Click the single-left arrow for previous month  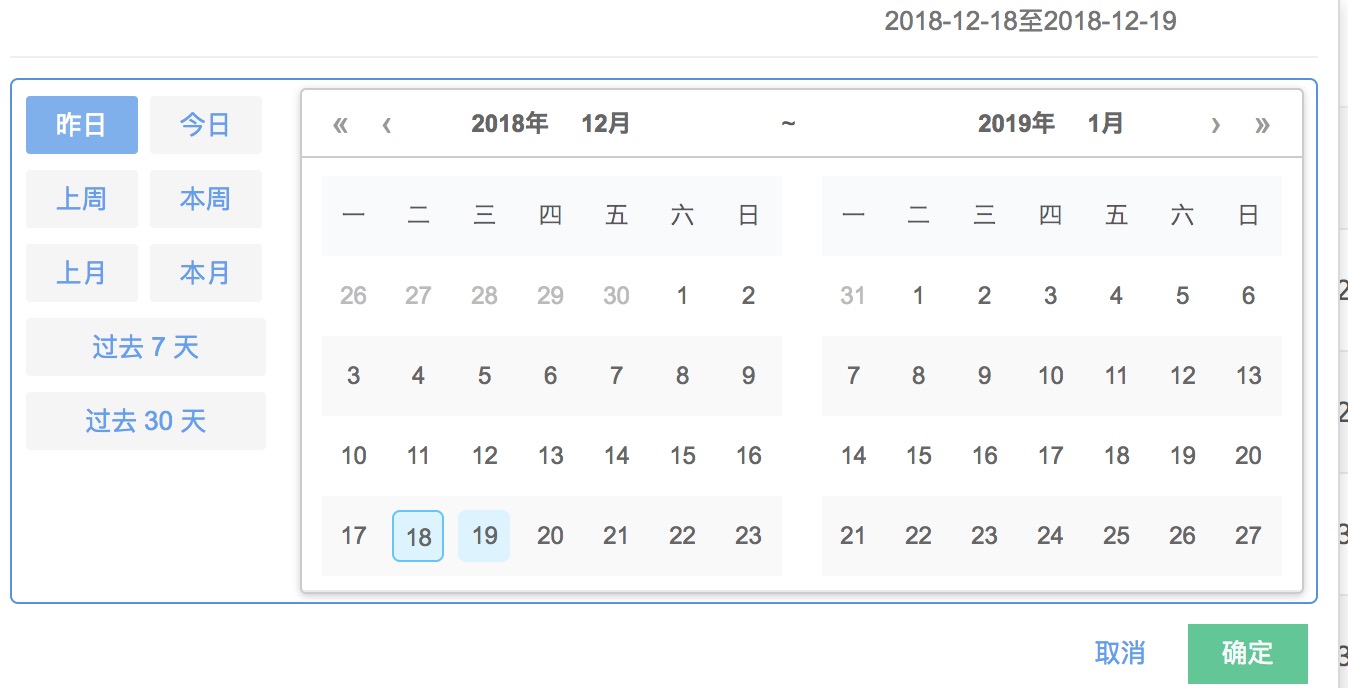385,124
